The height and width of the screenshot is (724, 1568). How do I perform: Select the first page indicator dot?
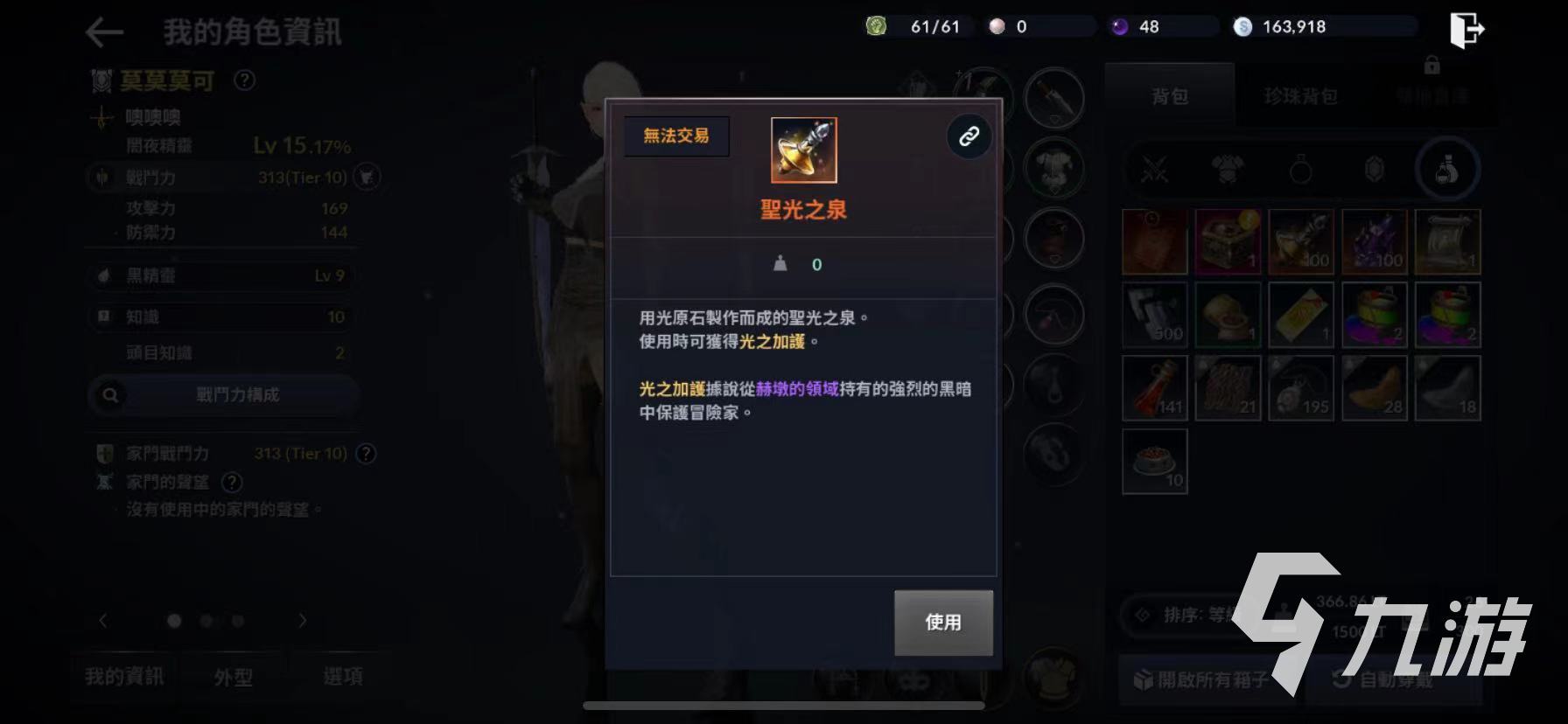click(174, 621)
